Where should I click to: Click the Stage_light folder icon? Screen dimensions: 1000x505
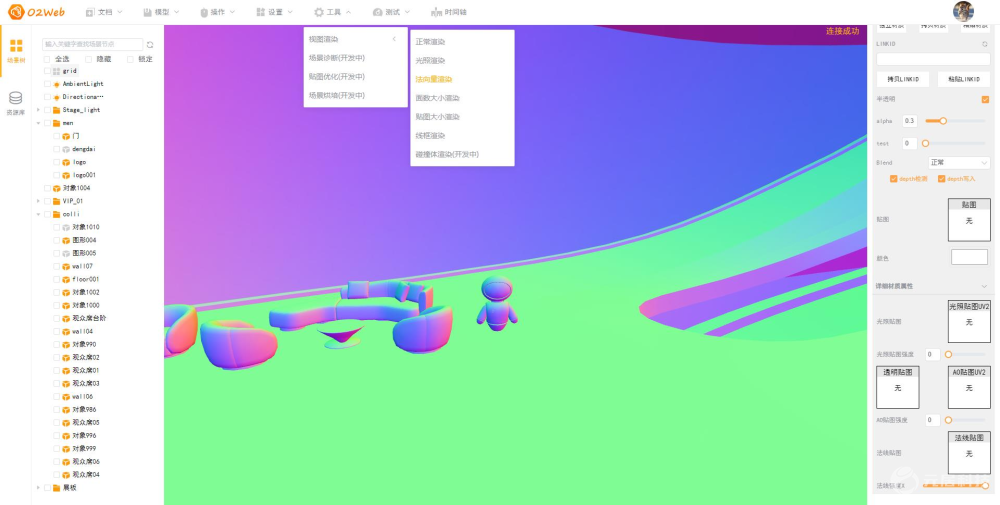[57, 110]
